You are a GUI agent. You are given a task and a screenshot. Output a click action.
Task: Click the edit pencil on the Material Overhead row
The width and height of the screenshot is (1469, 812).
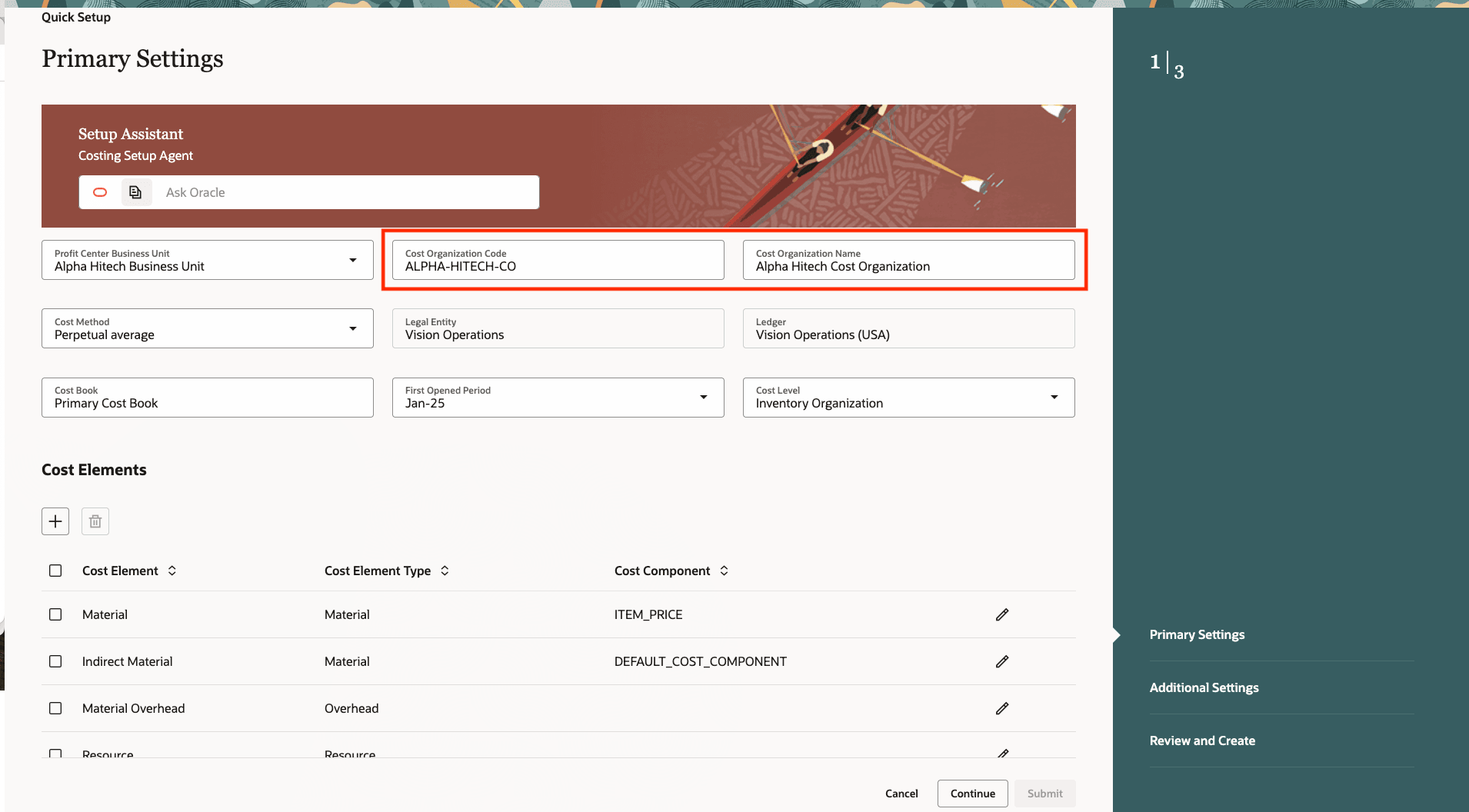(x=1001, y=708)
